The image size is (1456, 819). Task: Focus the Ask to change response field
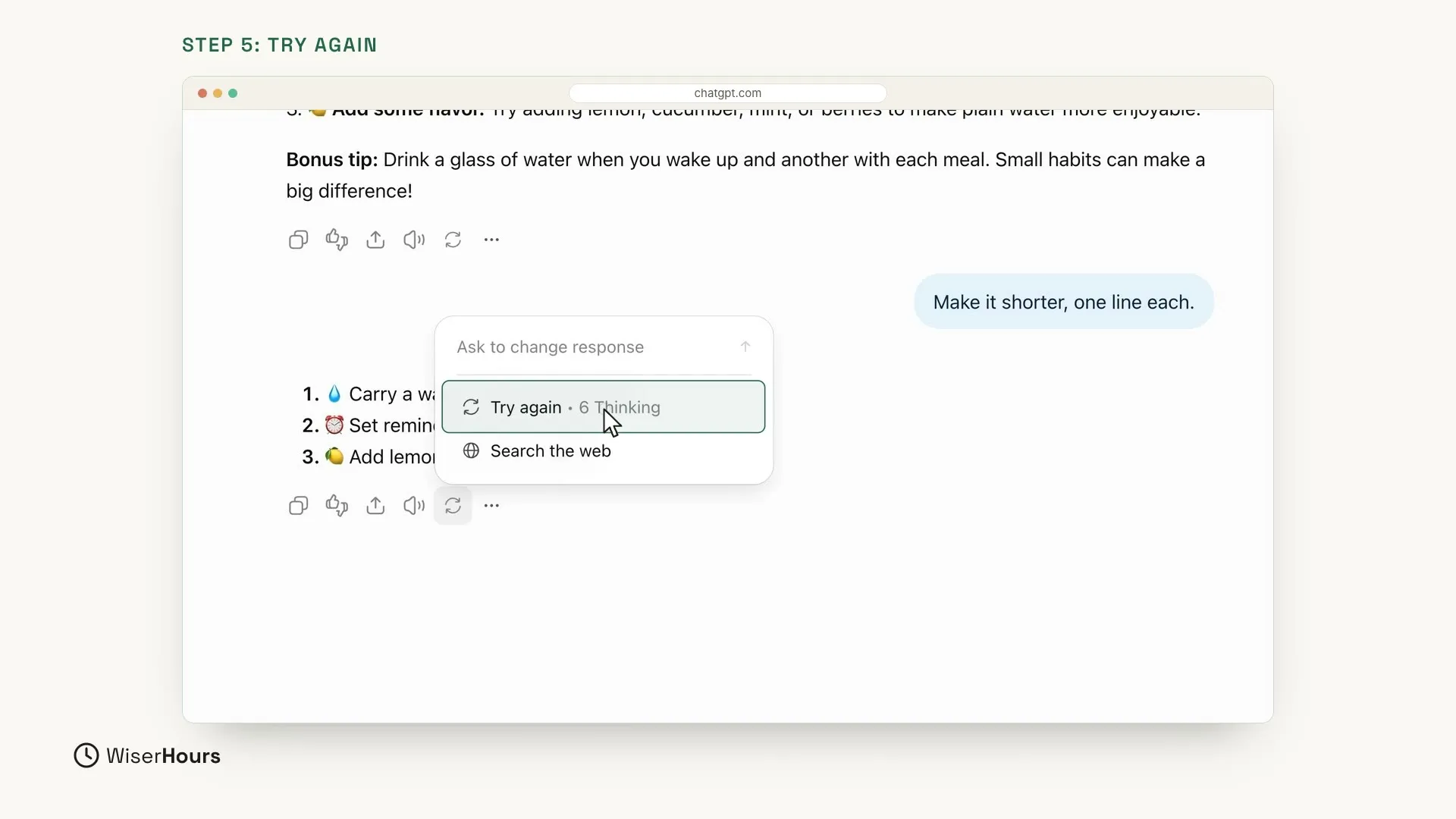(x=591, y=347)
